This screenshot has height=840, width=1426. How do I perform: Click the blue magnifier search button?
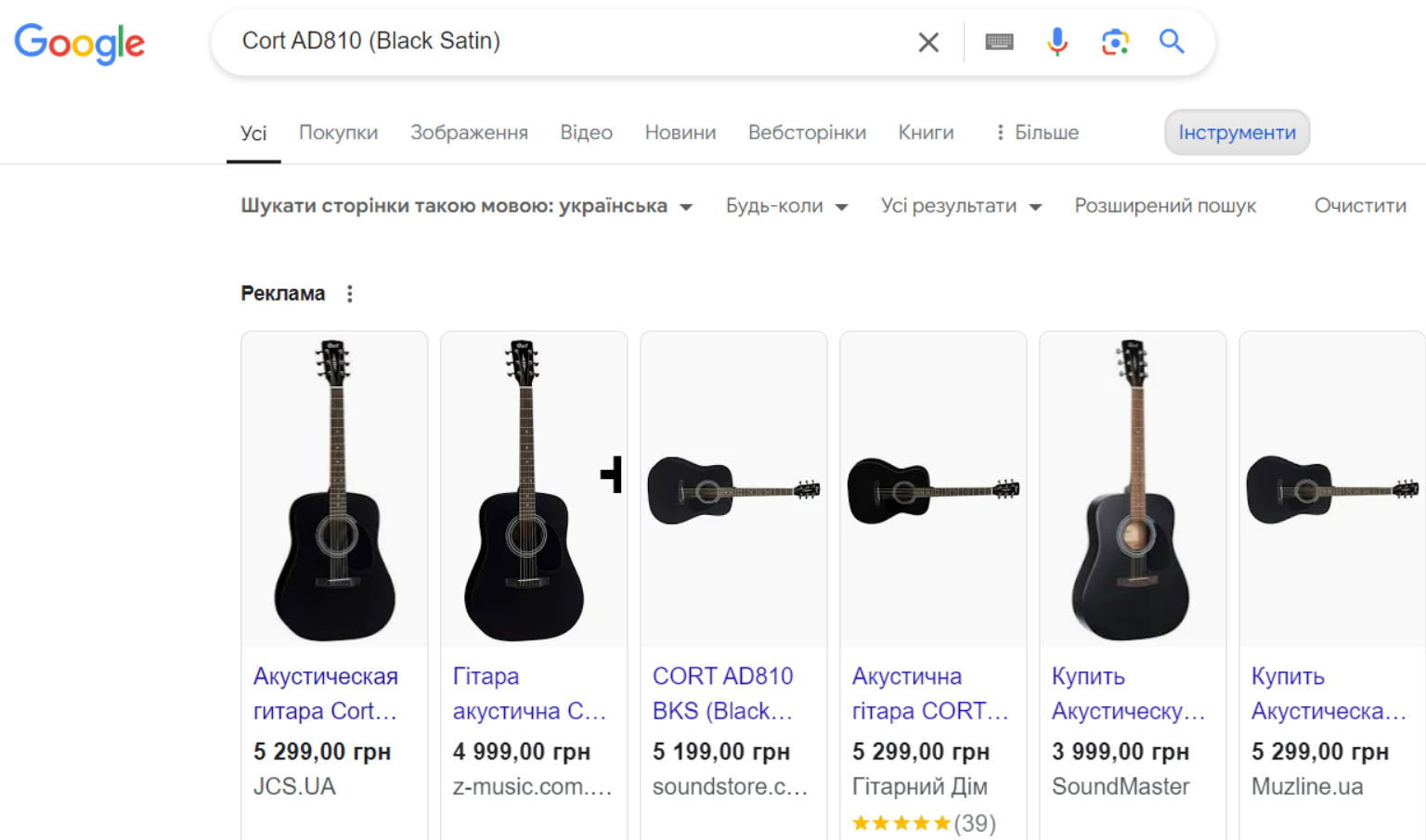[1172, 42]
